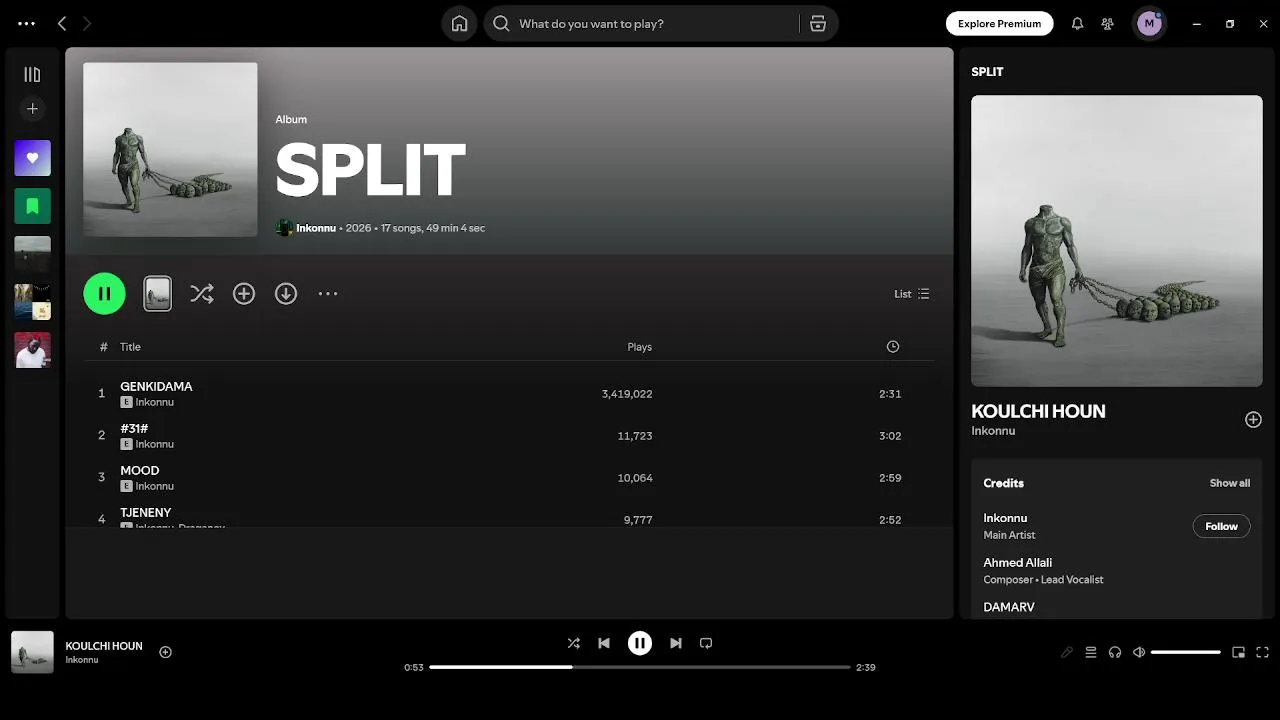Select the GENKIDAMA track
This screenshot has width=1280, height=720.
(x=509, y=394)
